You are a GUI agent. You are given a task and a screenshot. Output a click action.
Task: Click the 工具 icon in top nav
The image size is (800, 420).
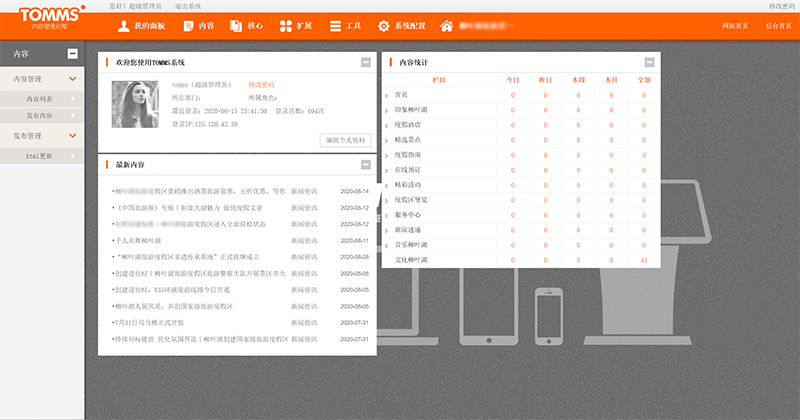(335, 26)
